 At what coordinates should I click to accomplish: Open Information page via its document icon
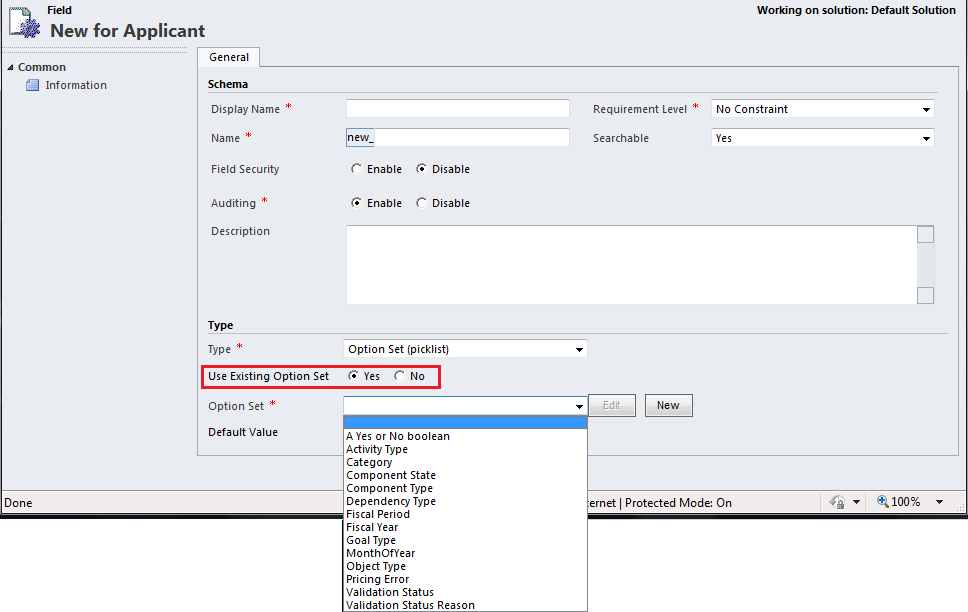tap(34, 85)
